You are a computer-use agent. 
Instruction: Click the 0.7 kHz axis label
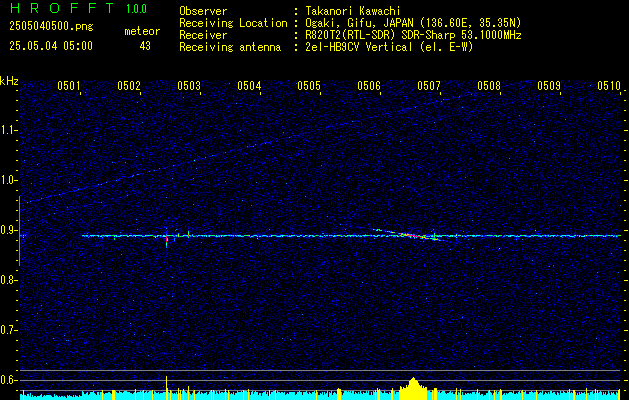[x=9, y=330]
